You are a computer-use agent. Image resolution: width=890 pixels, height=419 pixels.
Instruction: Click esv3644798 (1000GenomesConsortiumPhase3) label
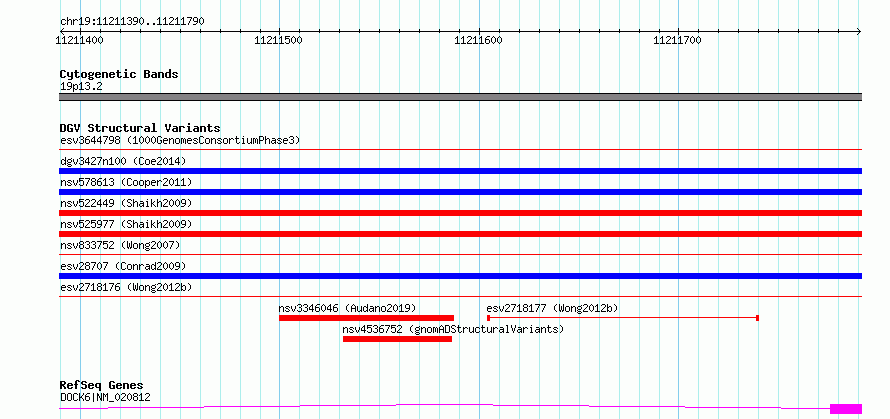pos(180,140)
